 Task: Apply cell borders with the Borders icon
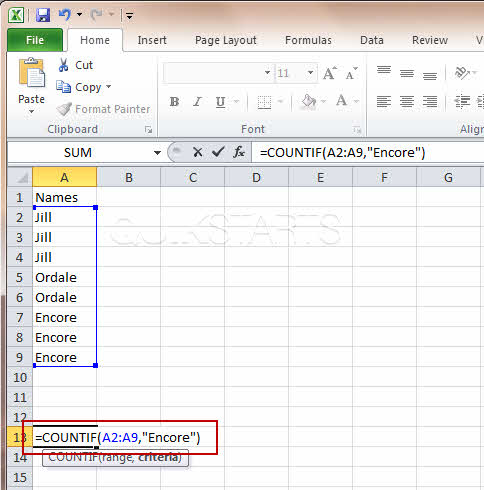coord(264,102)
